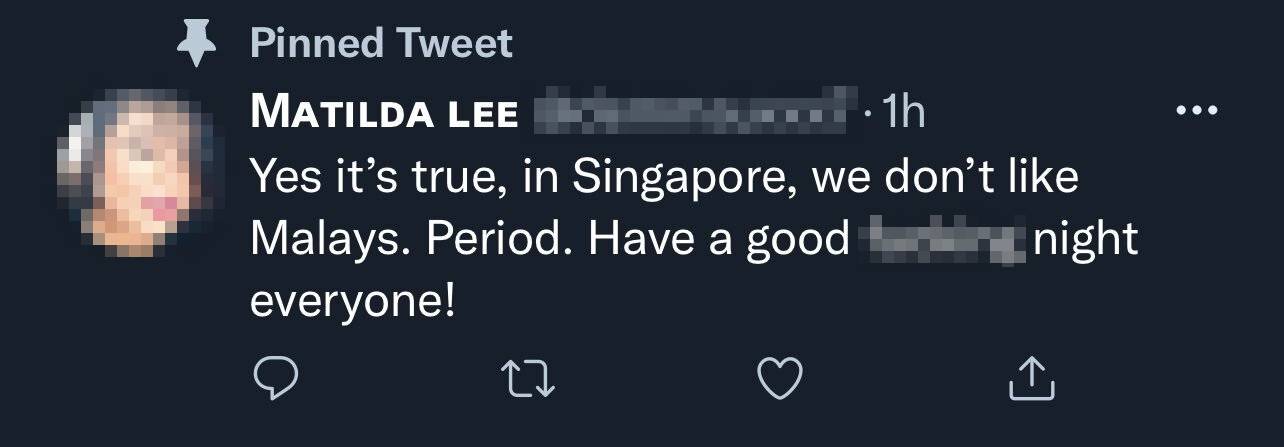
Task: Open the three-dot more options menu
Action: [1198, 111]
